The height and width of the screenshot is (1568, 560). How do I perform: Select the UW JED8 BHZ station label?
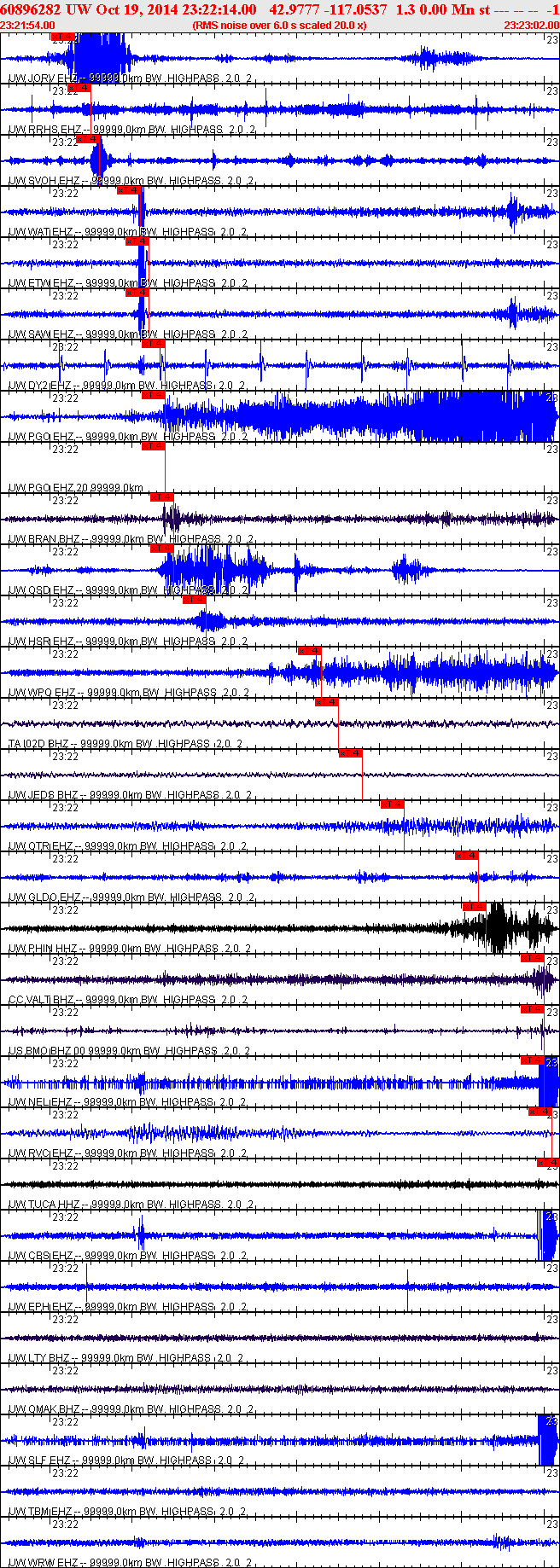131,795
